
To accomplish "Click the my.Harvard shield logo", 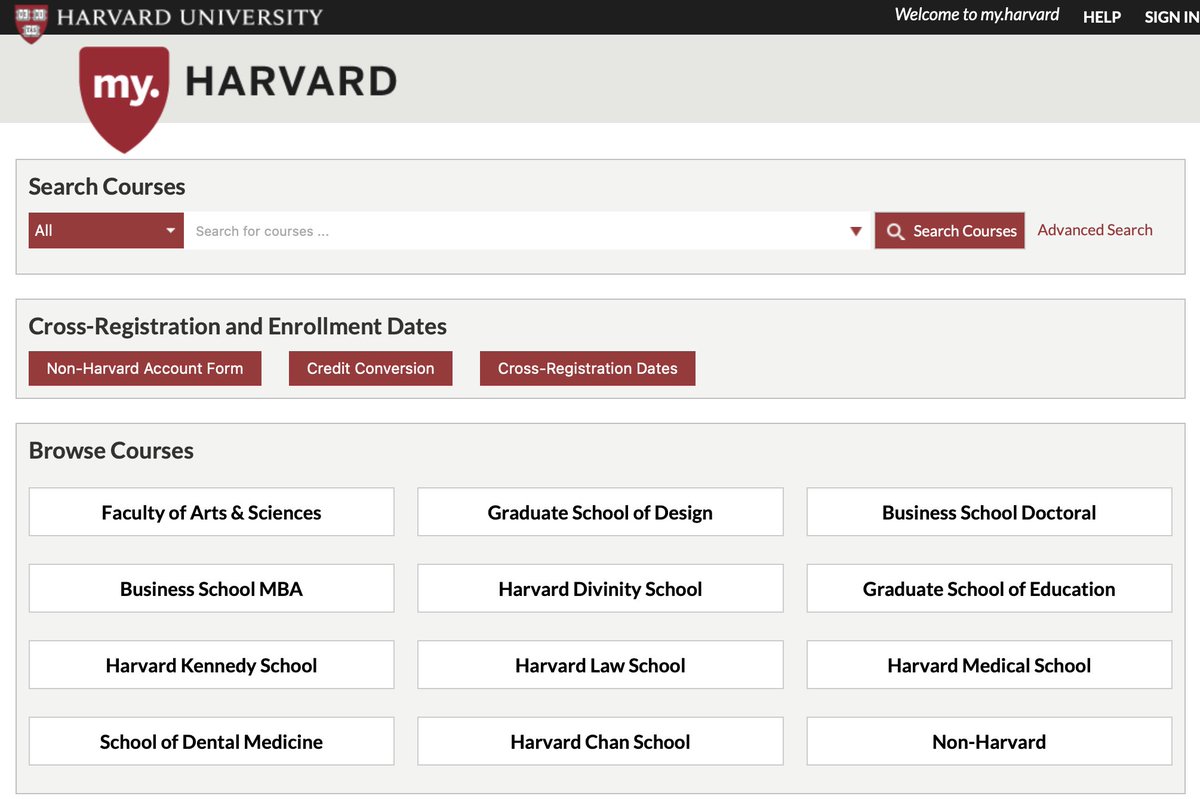I will coord(125,98).
